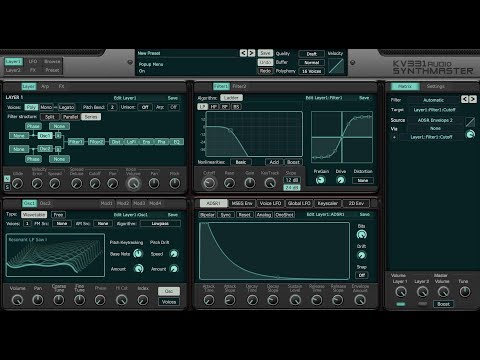Open the Settings tab next to Matrix
The width and height of the screenshot is (480, 360).
tap(435, 86)
